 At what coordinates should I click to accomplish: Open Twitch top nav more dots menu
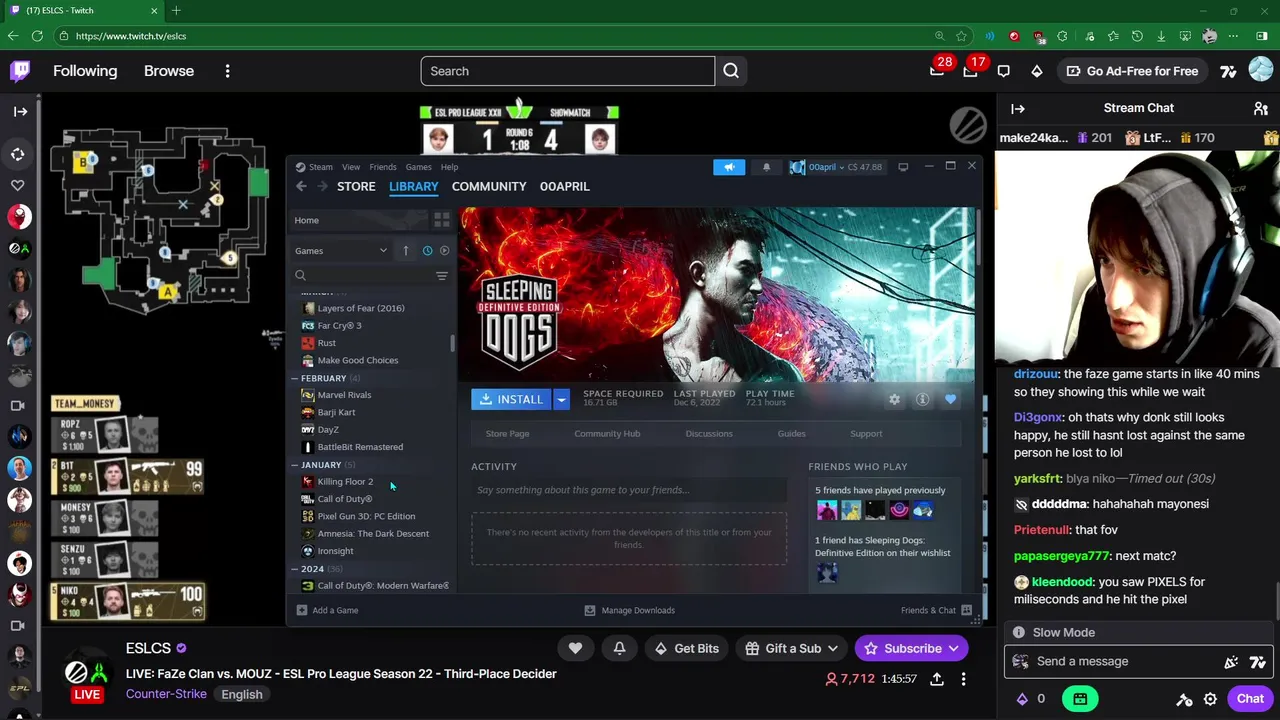[227, 71]
